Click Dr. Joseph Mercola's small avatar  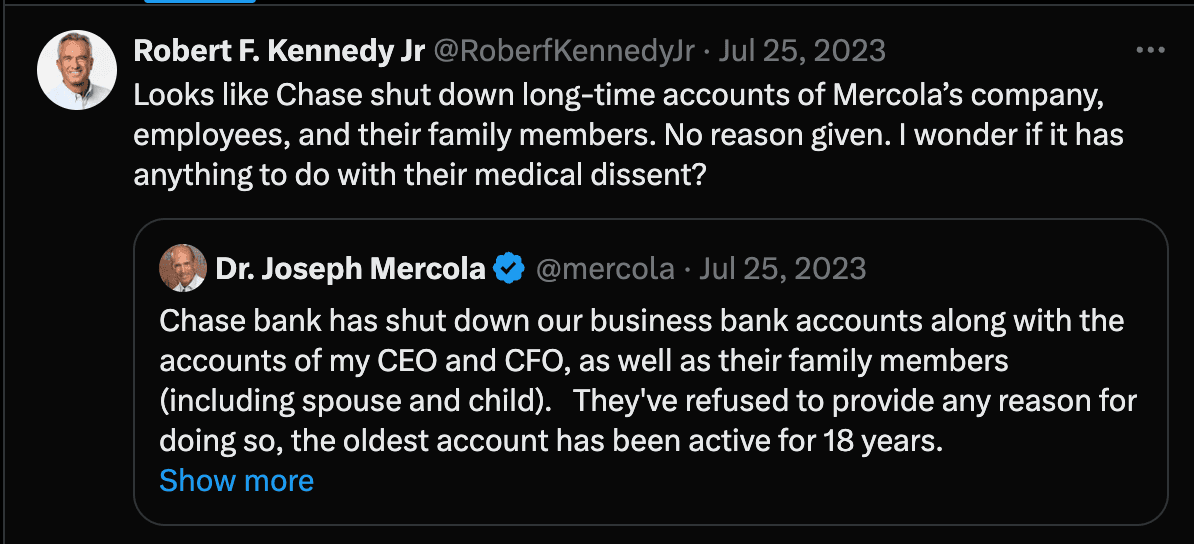click(183, 268)
